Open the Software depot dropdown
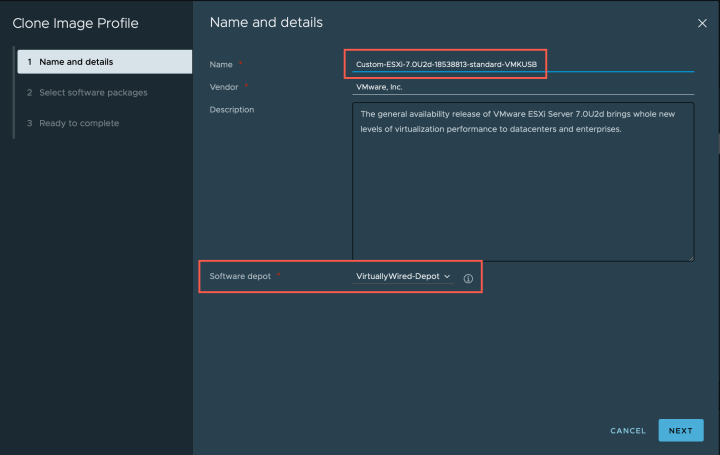This screenshot has width=720, height=455. click(x=403, y=276)
